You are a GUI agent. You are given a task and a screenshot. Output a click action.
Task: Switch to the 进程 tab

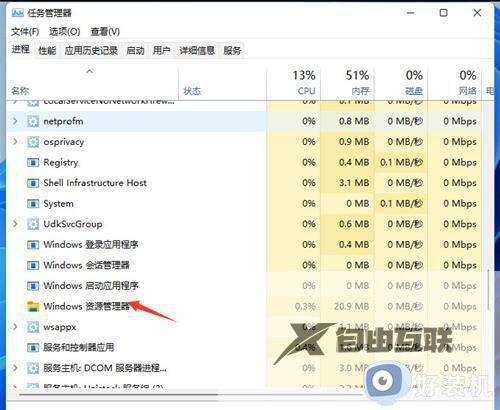(x=21, y=50)
